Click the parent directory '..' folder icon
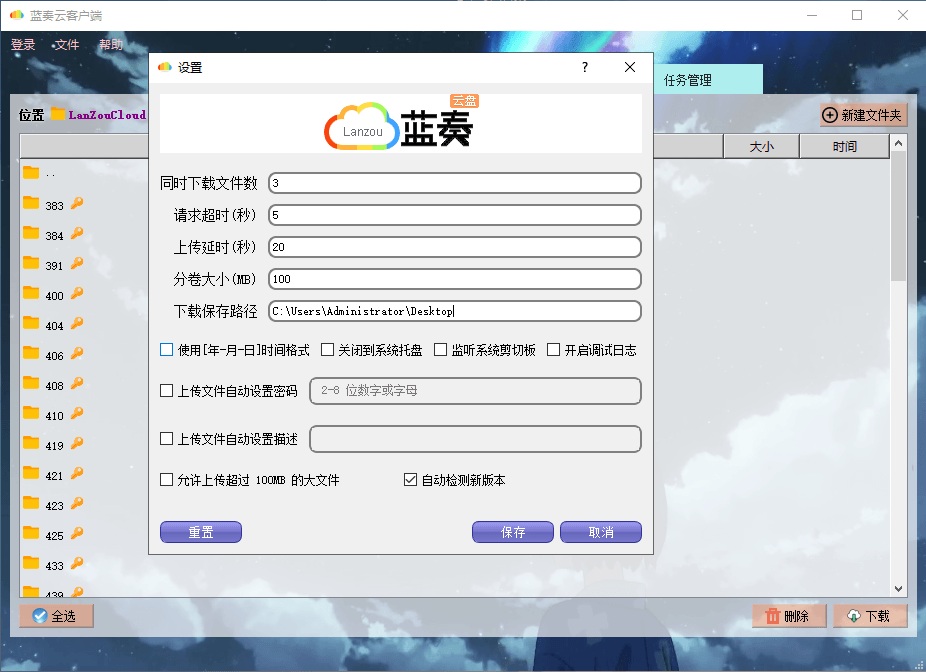Screen dimensions: 926x672 (x=31, y=172)
